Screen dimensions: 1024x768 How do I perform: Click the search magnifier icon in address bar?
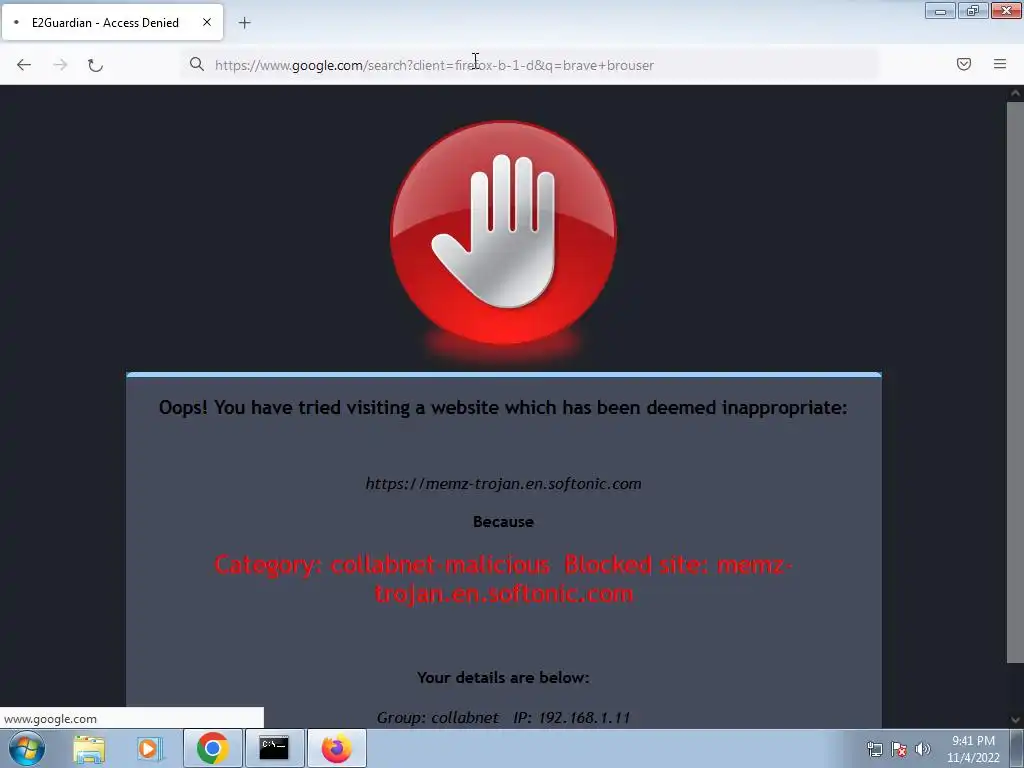tap(197, 64)
